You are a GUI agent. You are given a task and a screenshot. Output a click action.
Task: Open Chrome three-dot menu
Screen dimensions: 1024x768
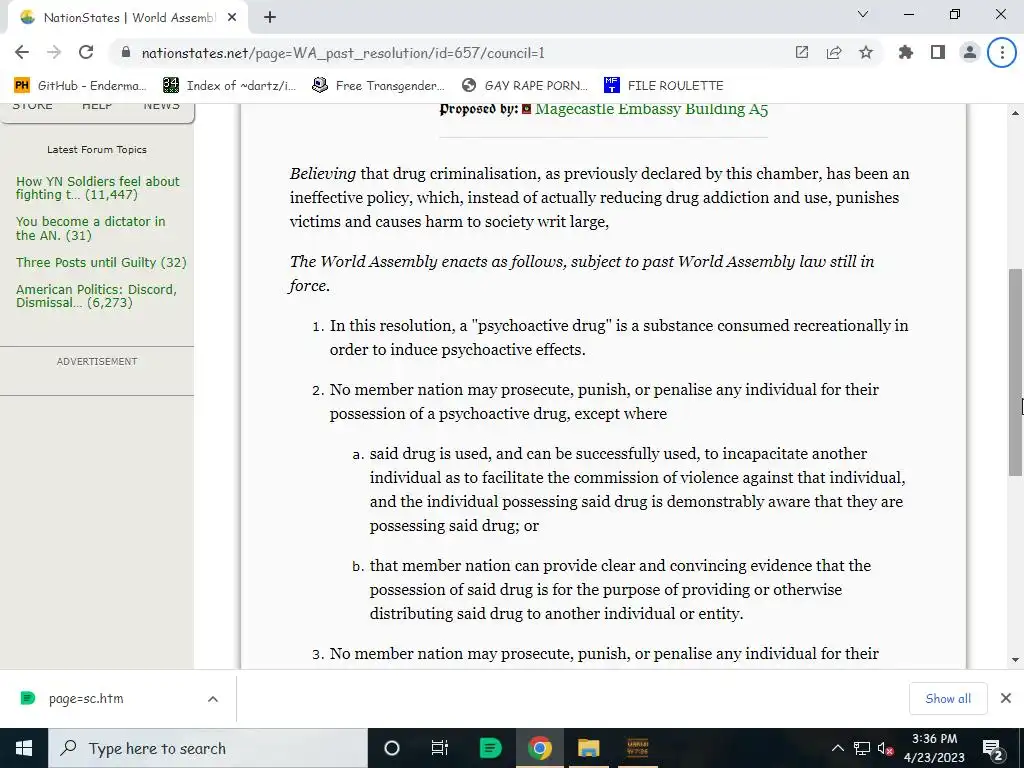[x=1002, y=53]
